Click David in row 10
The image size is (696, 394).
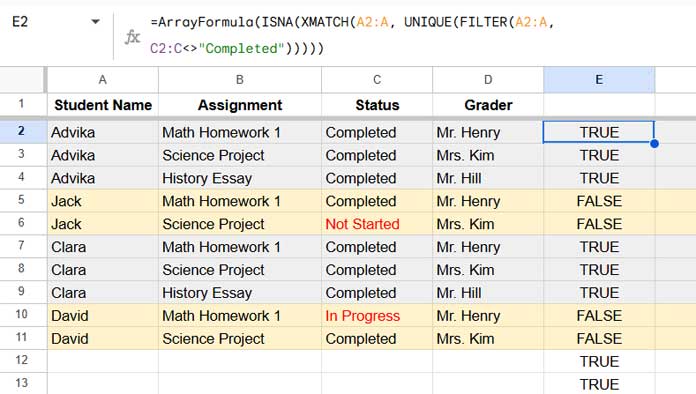pyautogui.click(x=103, y=315)
